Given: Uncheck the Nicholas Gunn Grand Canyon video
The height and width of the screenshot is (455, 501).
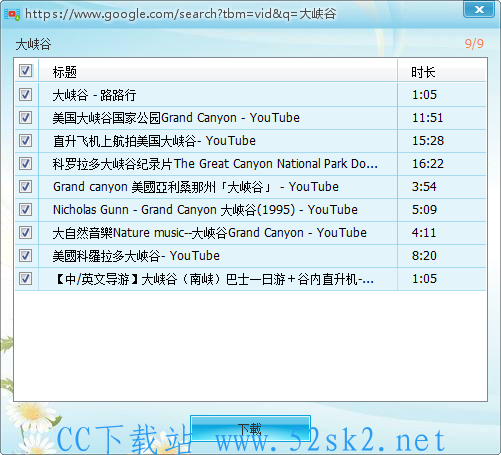Looking at the screenshot, I should click(x=25, y=210).
